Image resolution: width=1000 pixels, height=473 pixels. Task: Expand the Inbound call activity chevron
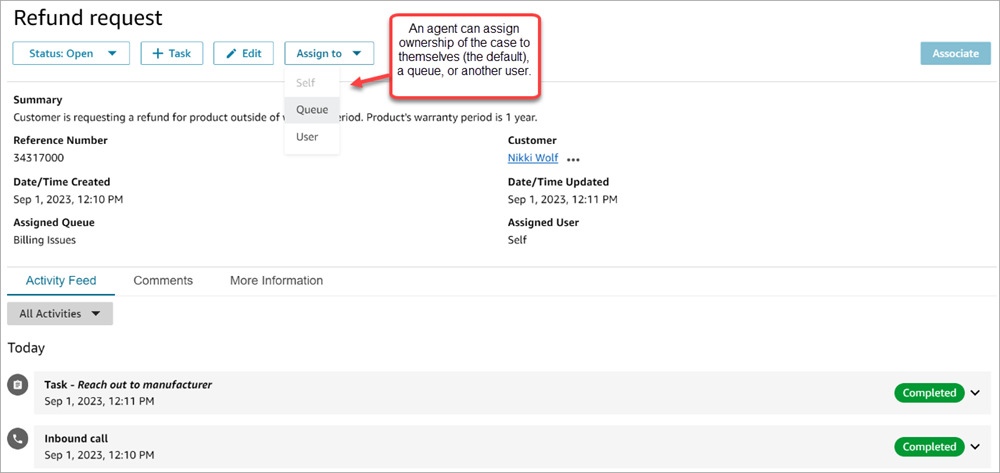(975, 447)
